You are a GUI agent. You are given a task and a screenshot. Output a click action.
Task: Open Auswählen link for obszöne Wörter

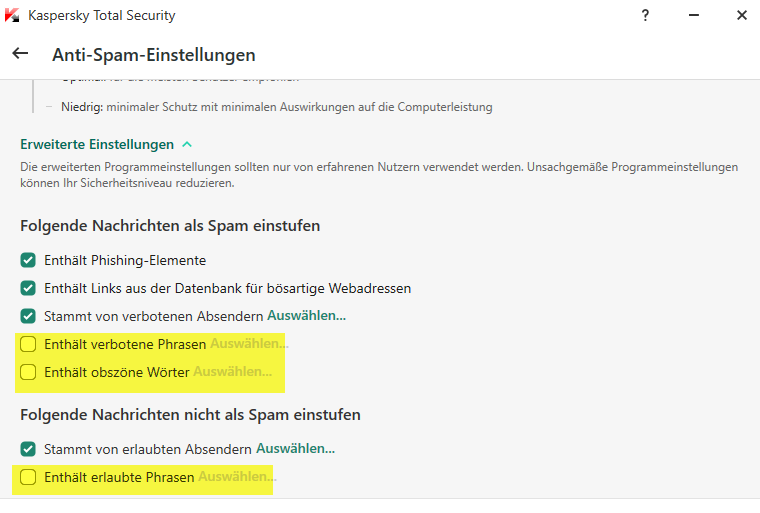233,372
